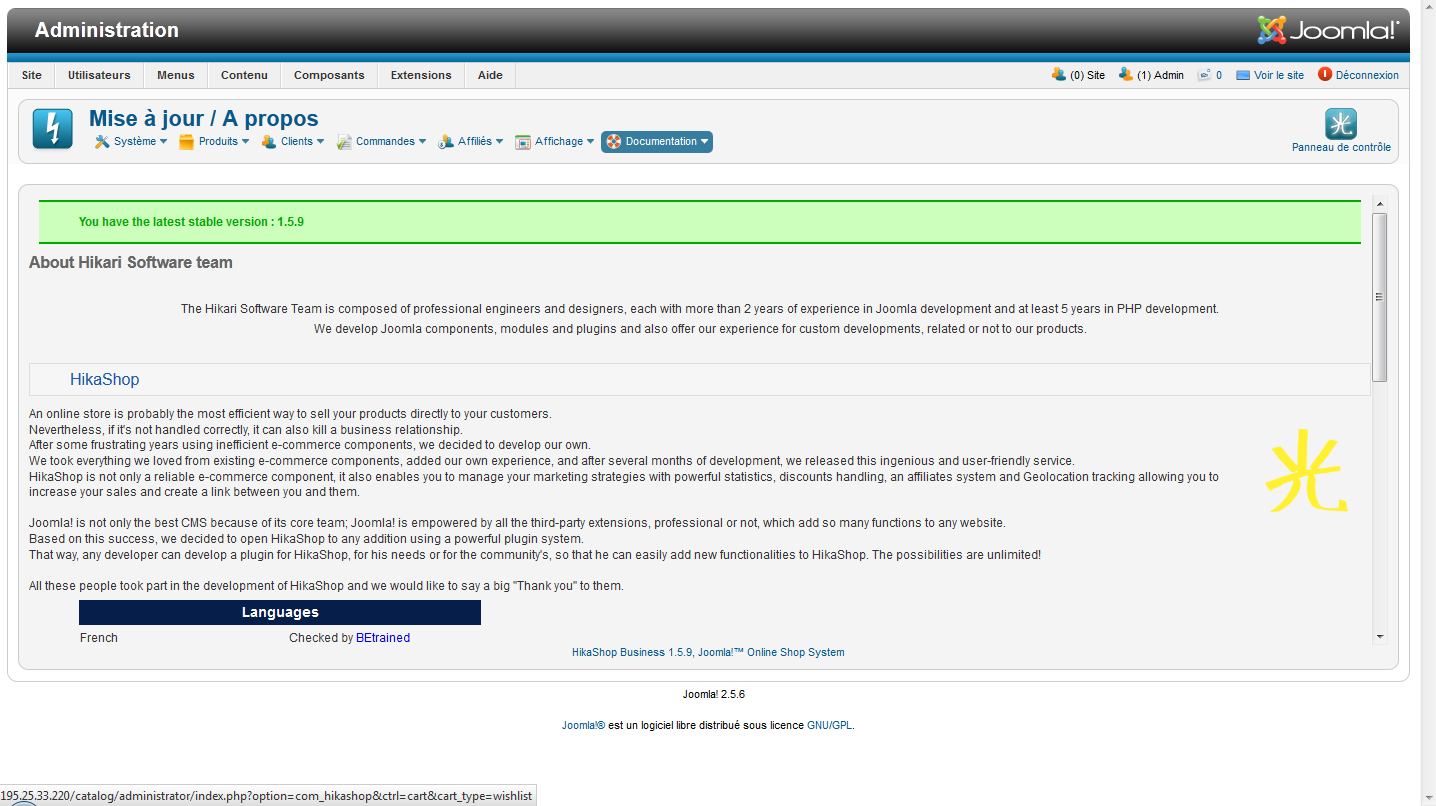
Task: Click the (1) Admin users icon
Action: pyautogui.click(x=1126, y=74)
